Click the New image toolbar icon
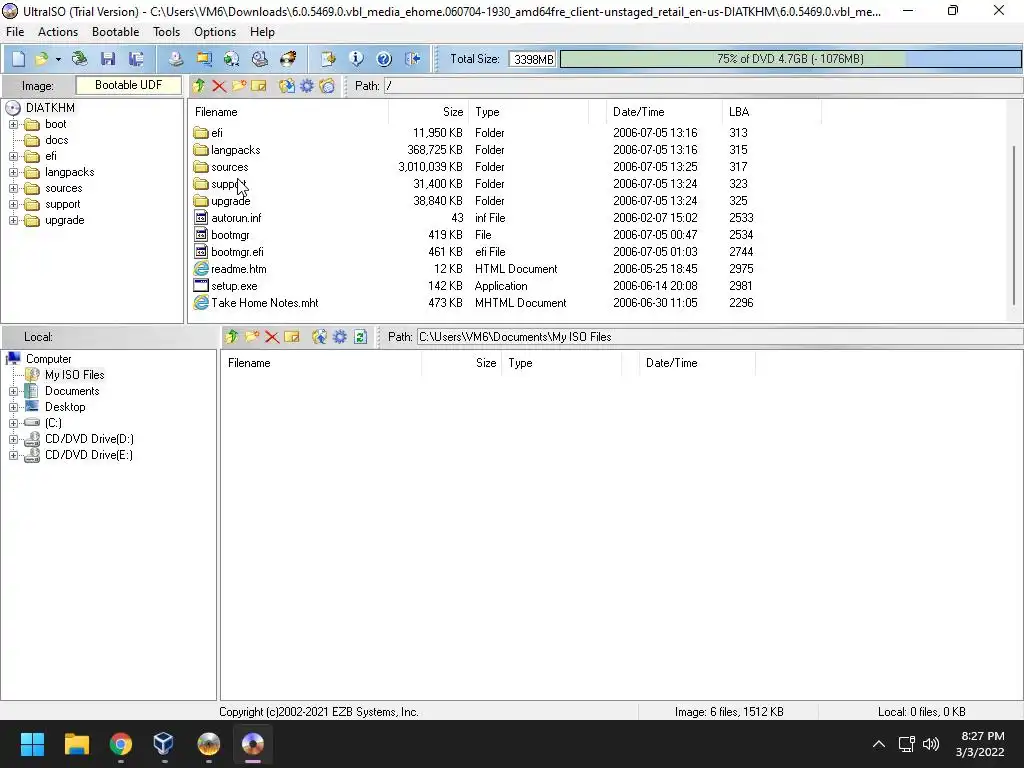The image size is (1024, 768). 18,59
